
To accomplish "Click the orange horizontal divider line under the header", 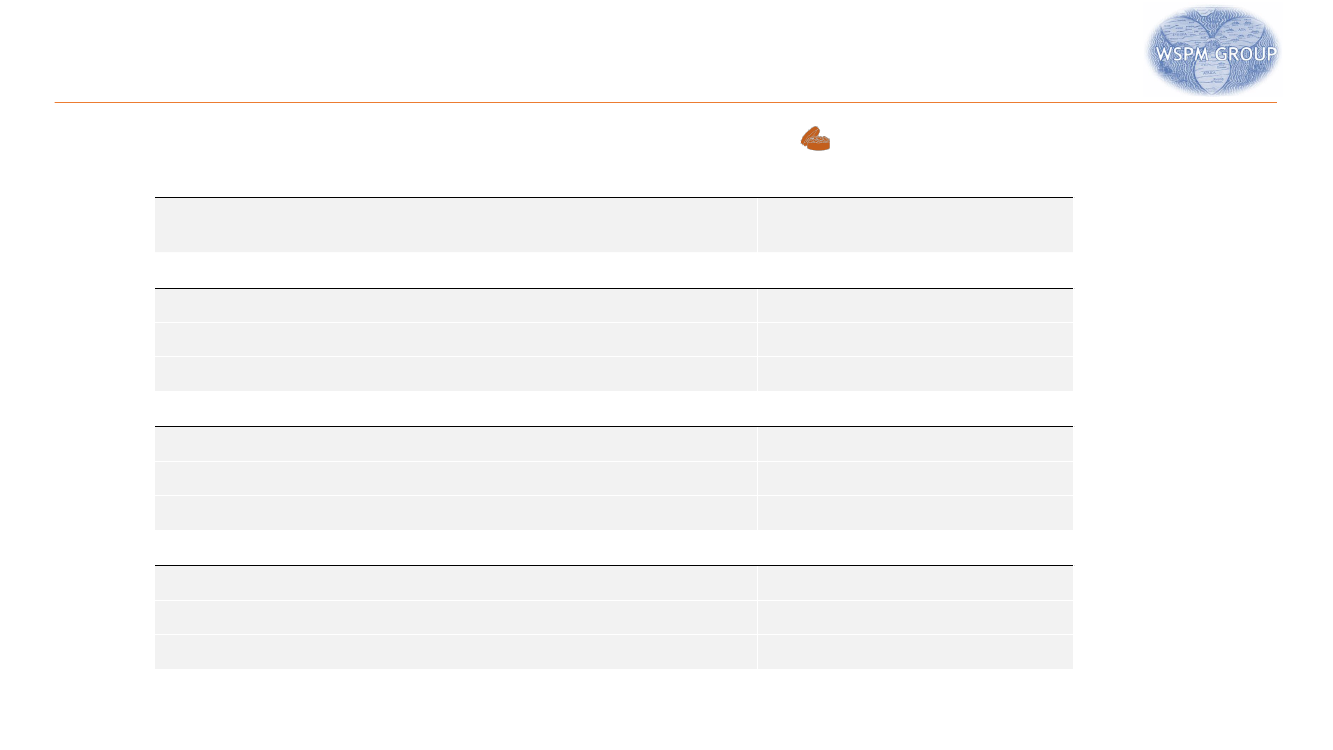I will click(x=666, y=102).
